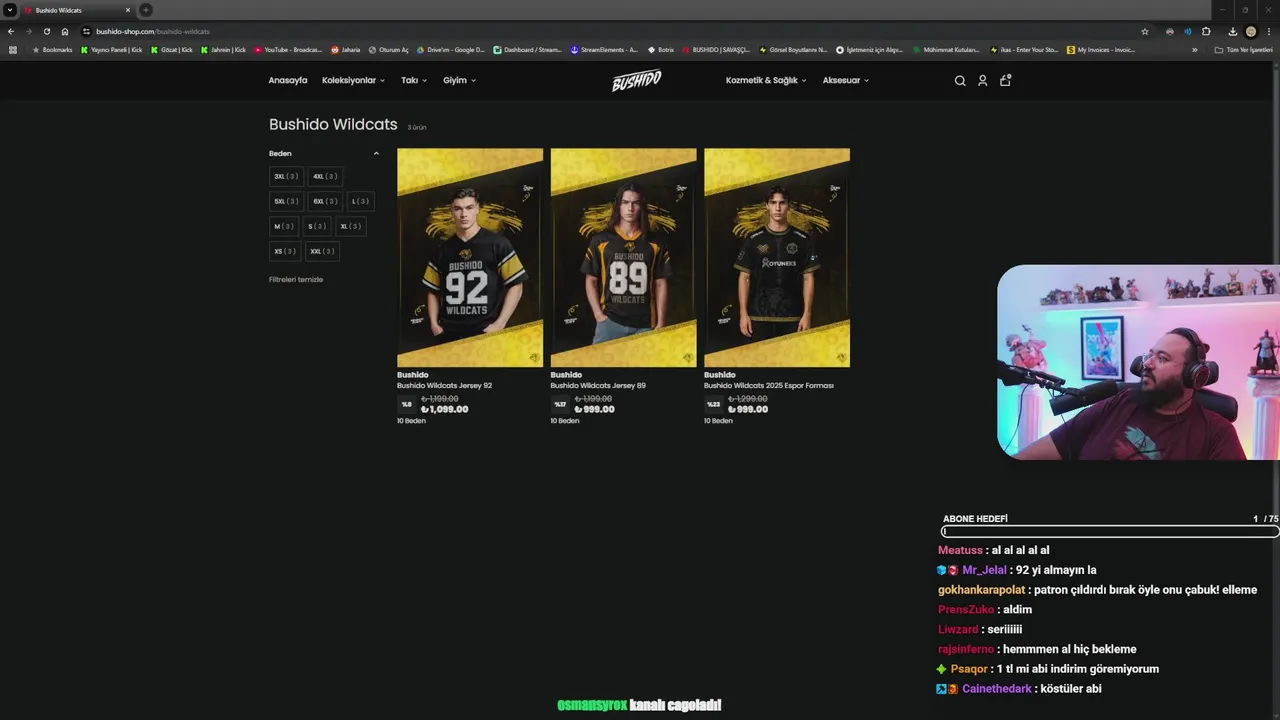This screenshot has height=720, width=1280.
Task: Click the Jersey 92 product image
Action: (470, 258)
